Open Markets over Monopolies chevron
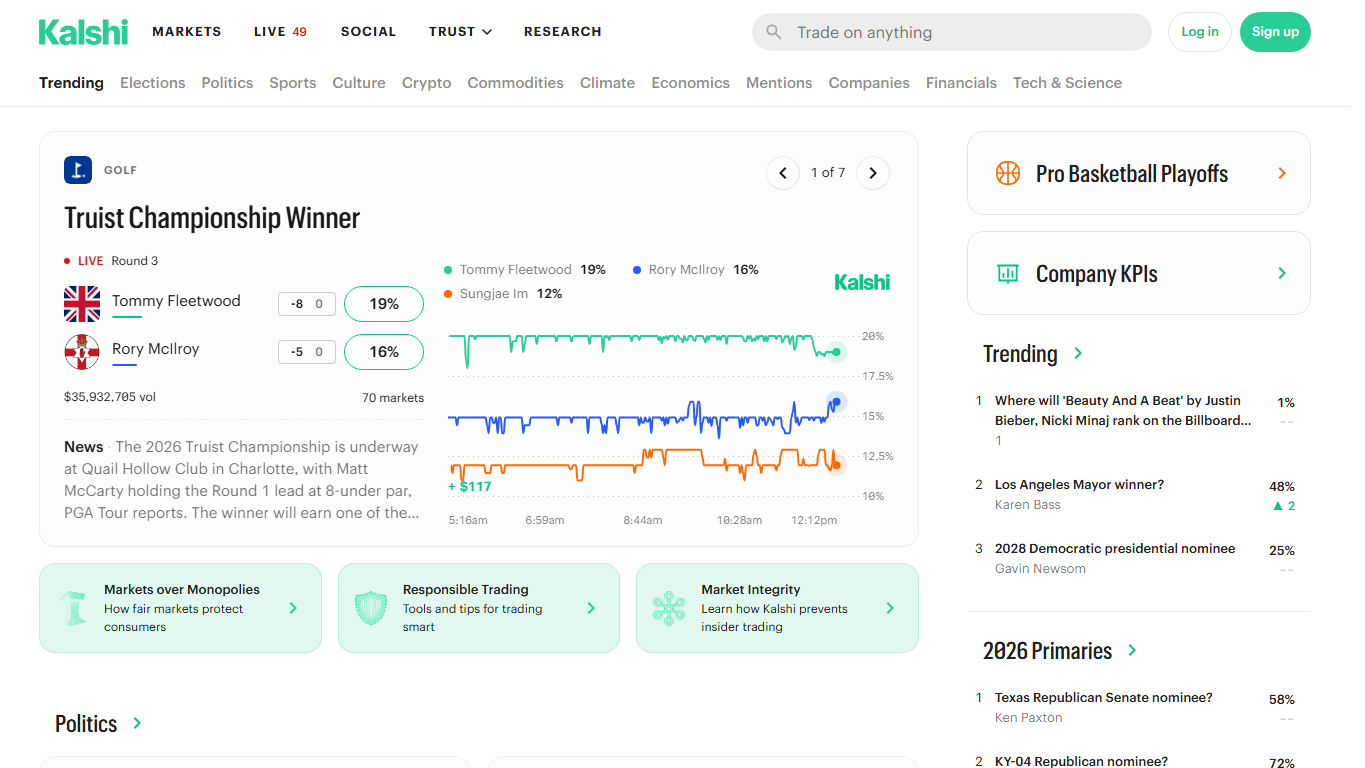This screenshot has height=768, width=1365. [x=293, y=608]
